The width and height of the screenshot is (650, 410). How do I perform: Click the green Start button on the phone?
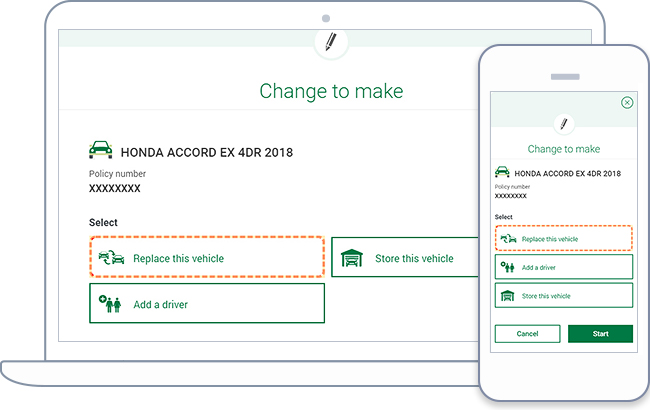[x=600, y=334]
